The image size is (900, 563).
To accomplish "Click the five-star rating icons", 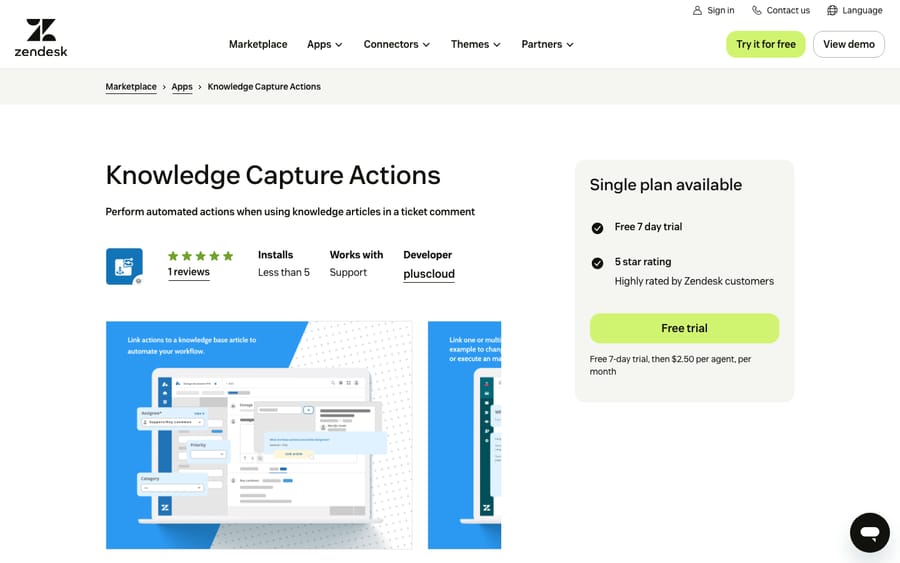I will [200, 256].
